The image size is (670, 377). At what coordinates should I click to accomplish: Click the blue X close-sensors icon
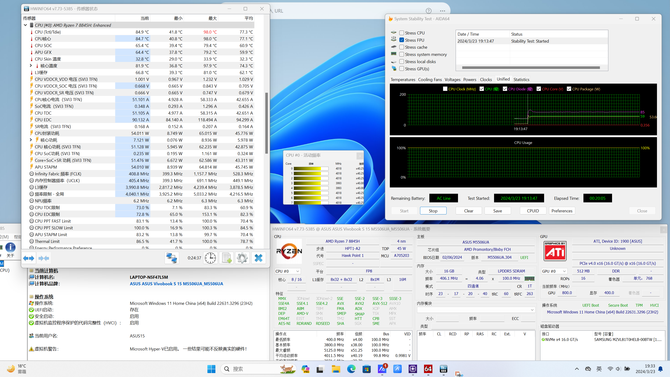(258, 258)
